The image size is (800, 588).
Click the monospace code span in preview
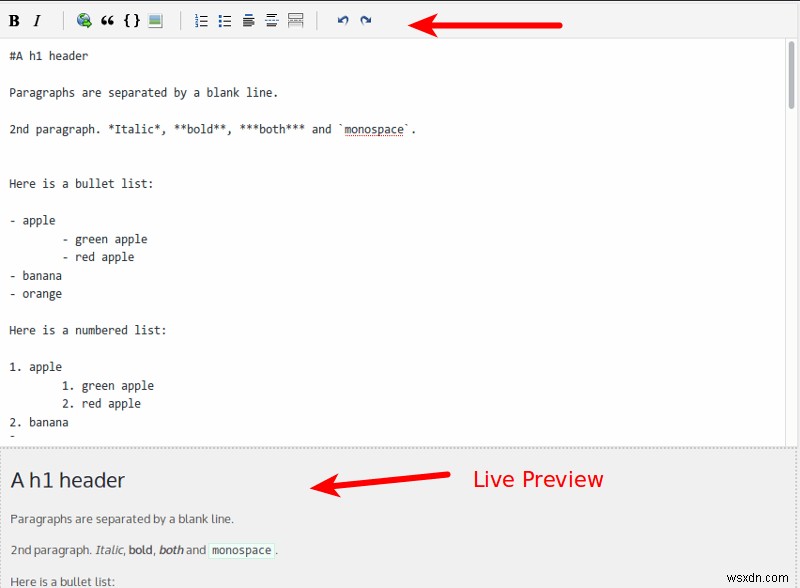[243, 550]
